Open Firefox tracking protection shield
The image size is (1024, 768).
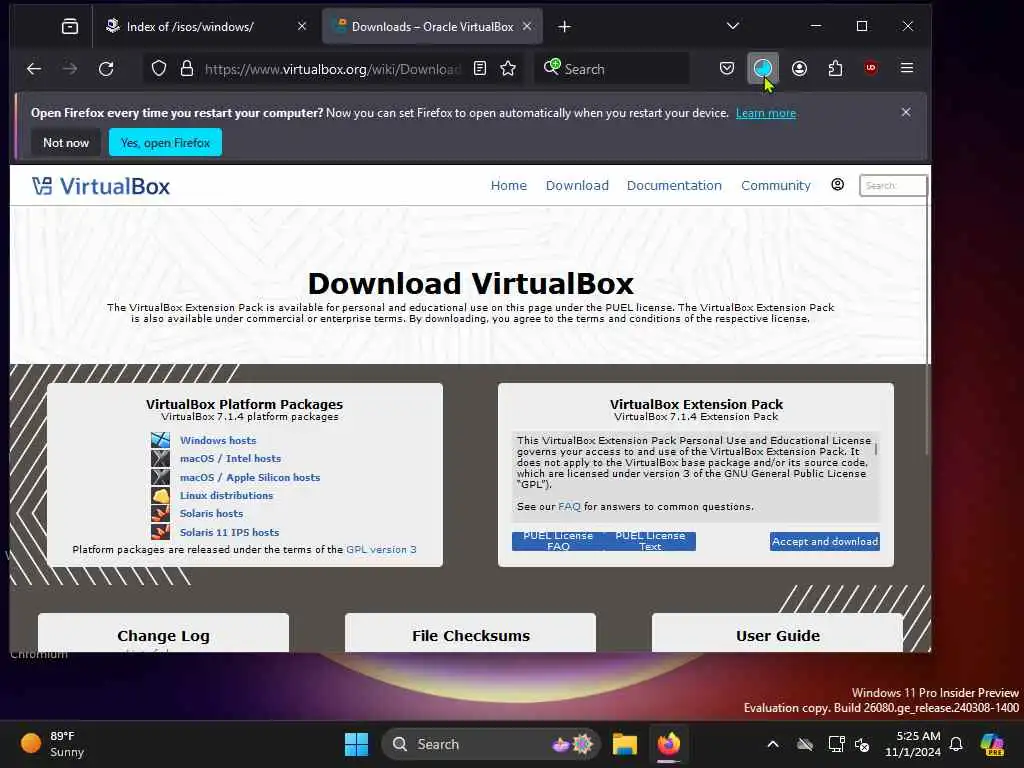(x=159, y=69)
